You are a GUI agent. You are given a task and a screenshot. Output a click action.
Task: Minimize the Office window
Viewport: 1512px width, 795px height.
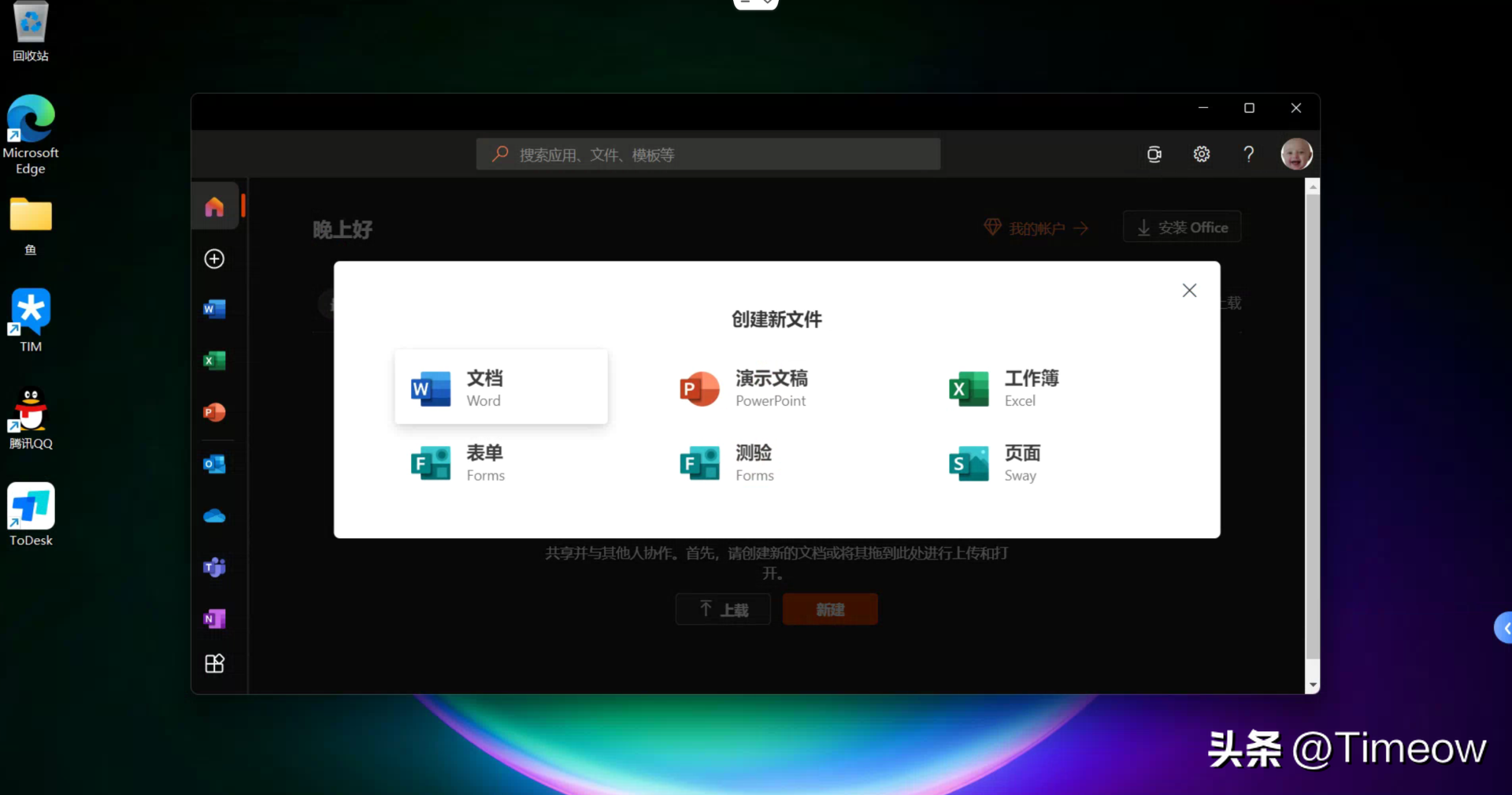coord(1203,108)
